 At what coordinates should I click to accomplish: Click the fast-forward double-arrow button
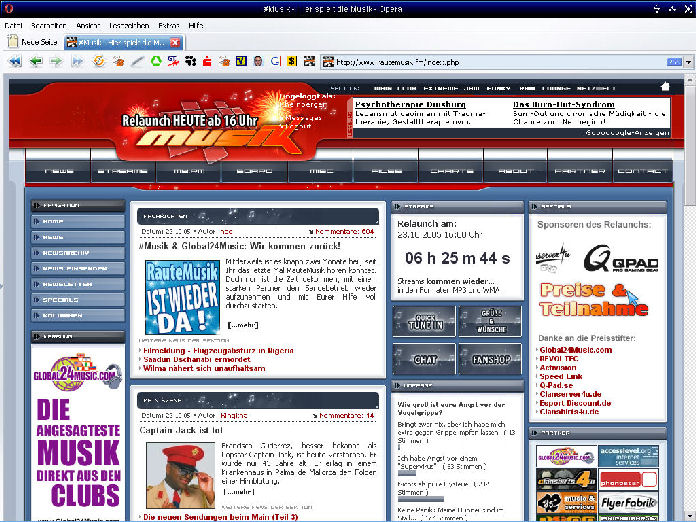click(77, 61)
